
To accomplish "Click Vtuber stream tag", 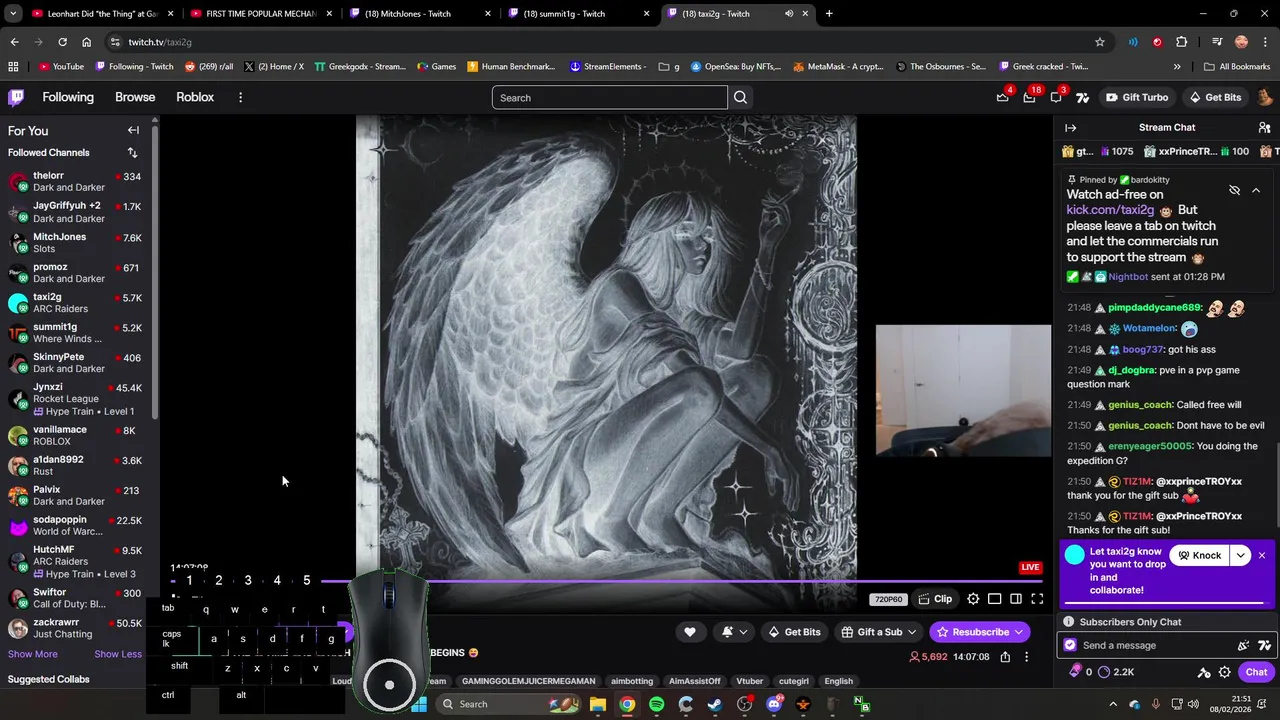I will click(x=750, y=681).
